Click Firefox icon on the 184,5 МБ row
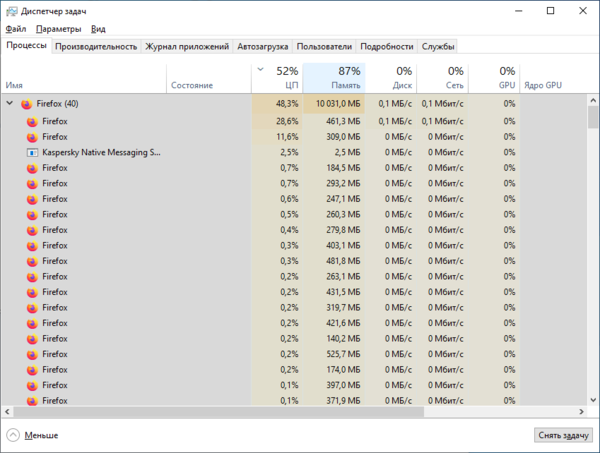The width and height of the screenshot is (600, 453). click(x=33, y=168)
